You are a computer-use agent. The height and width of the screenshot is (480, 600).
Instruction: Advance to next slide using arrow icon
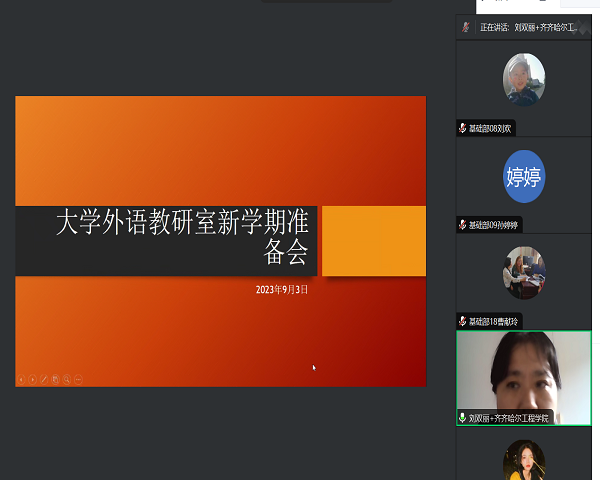[x=32, y=379]
